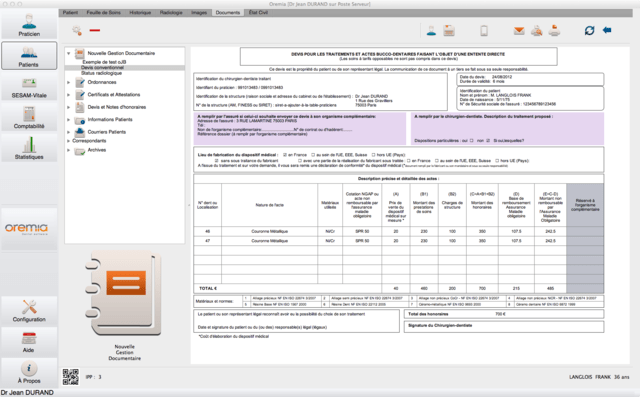Click the gear settings icon in document toolbar
Screen dimensions: 640x397
(x=77, y=30)
